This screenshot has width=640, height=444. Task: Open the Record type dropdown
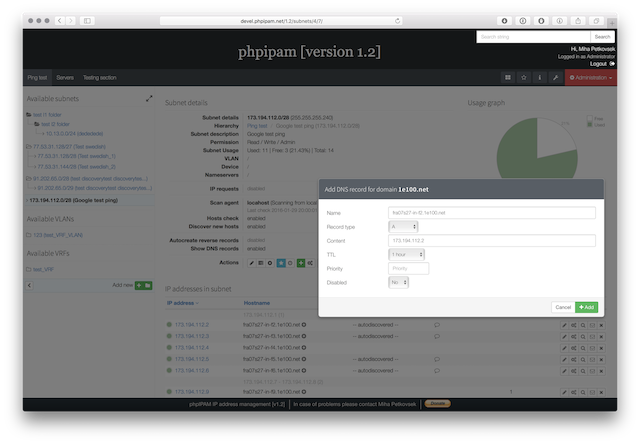[403, 226]
